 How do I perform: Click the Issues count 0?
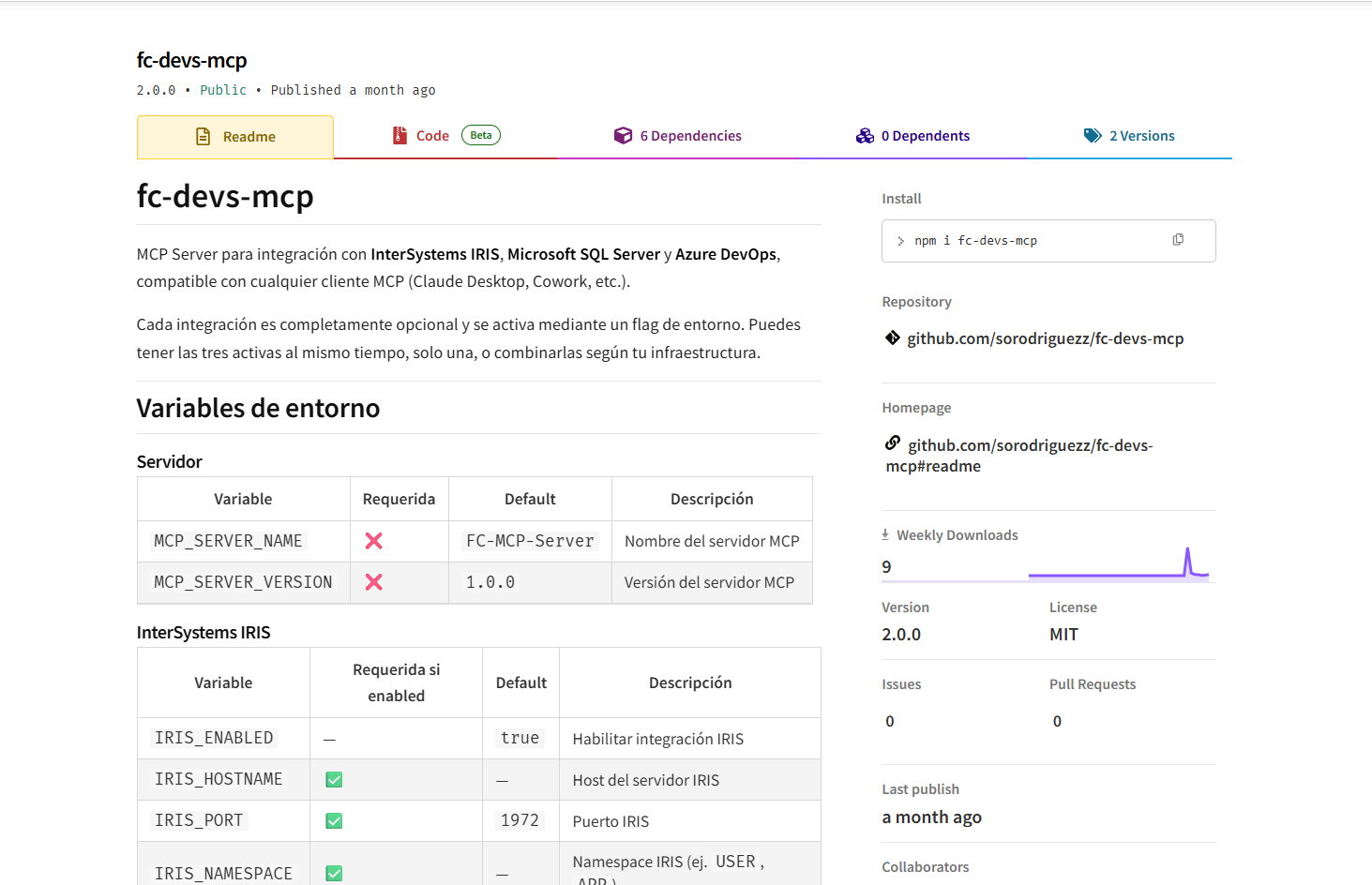coord(890,721)
